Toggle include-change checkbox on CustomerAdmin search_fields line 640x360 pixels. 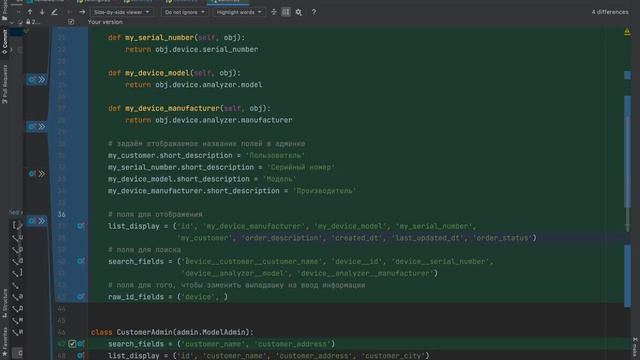pos(72,344)
